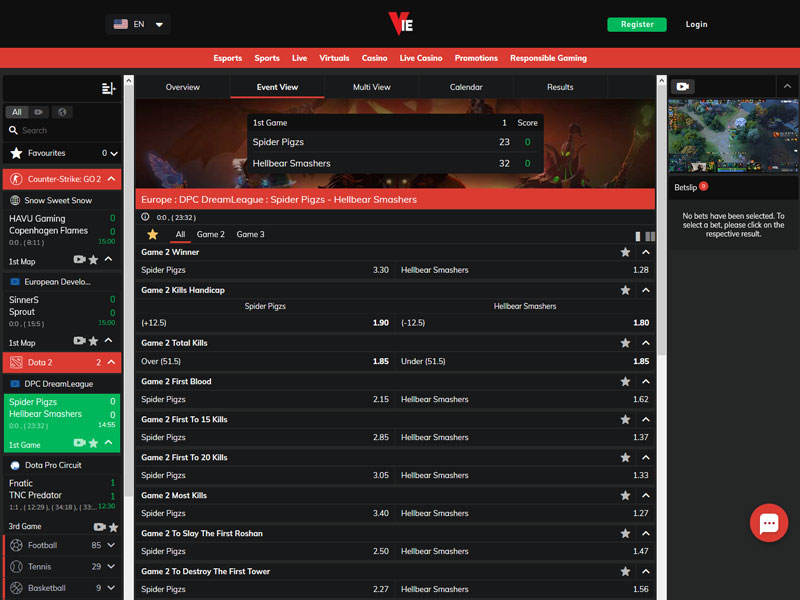
Task: Open the EN language dropdown
Action: (138, 24)
